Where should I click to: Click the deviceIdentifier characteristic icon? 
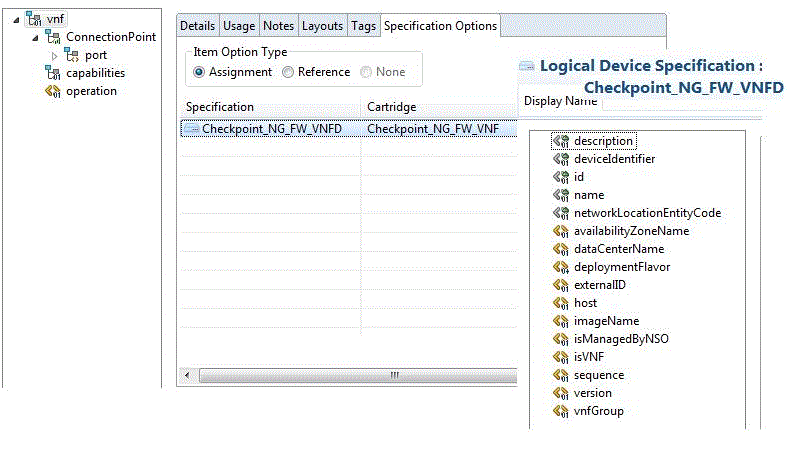click(x=561, y=159)
